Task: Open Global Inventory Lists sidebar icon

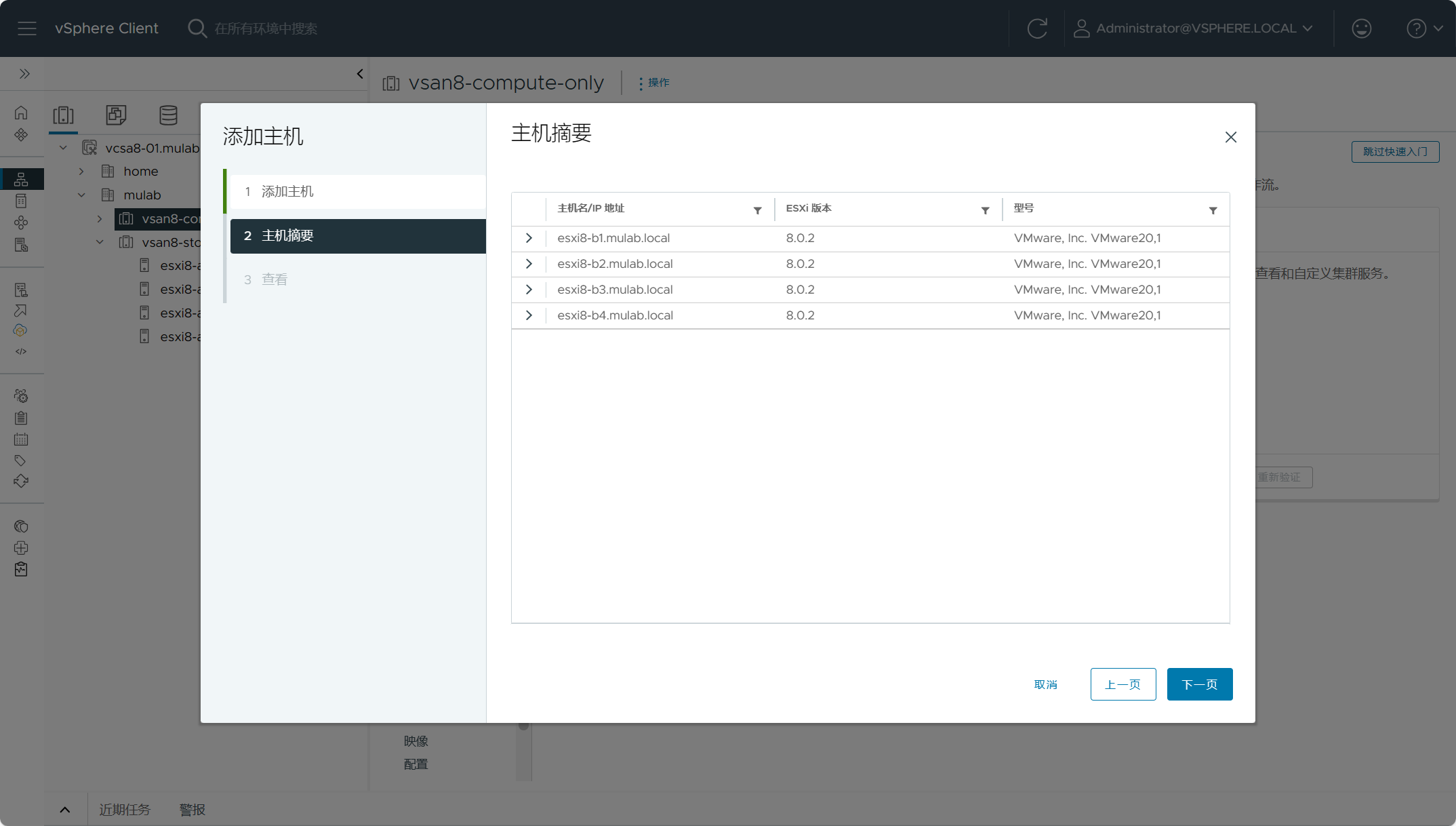Action: point(21,245)
